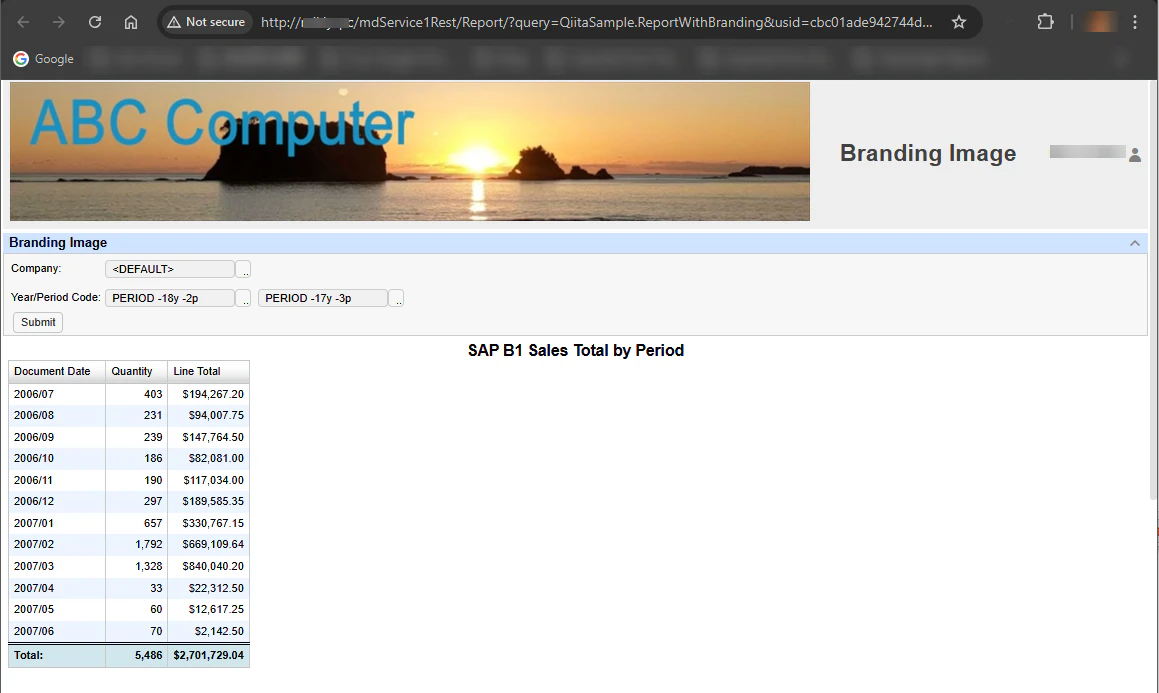1159x693 pixels.
Task: Click the line total $194,267.20
Action: (x=213, y=395)
